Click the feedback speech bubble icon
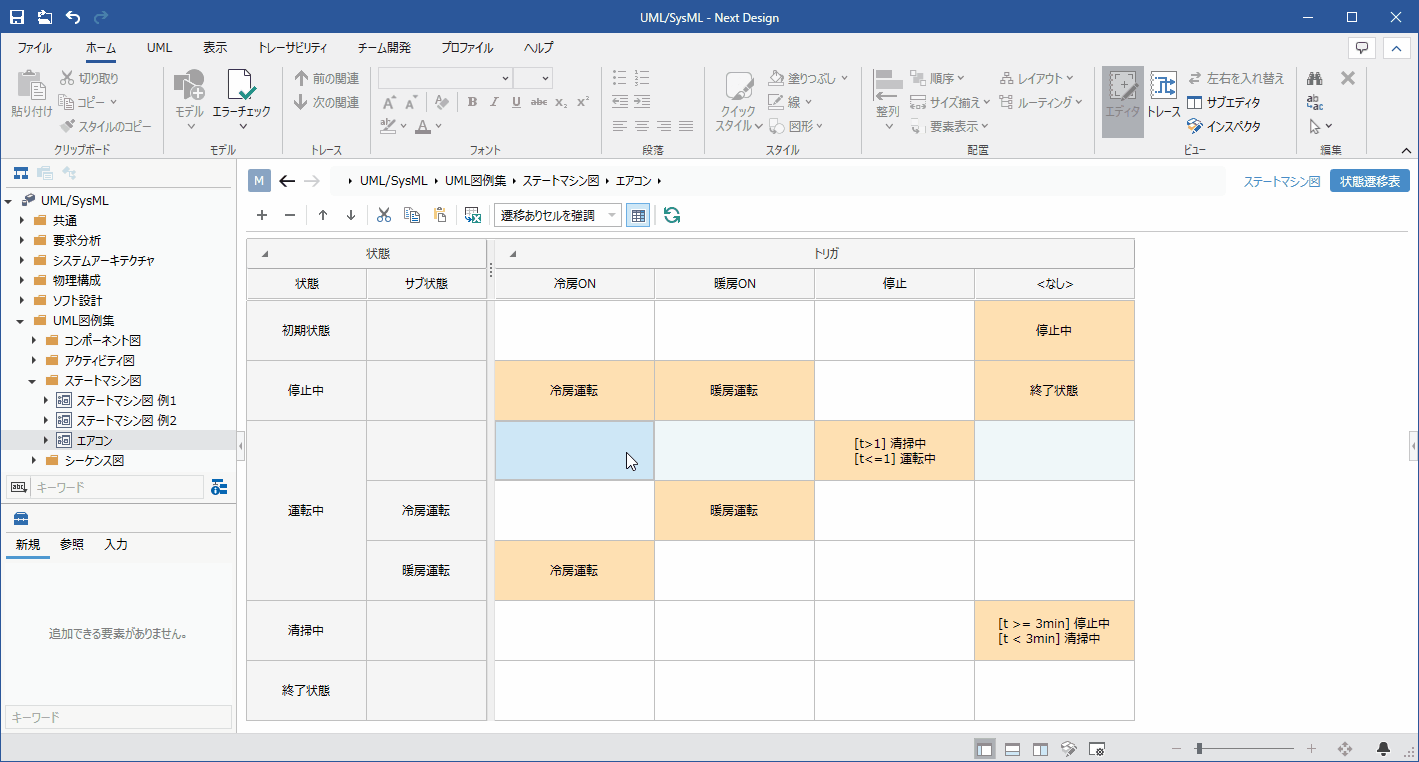The width and height of the screenshot is (1419, 762). (x=1361, y=48)
